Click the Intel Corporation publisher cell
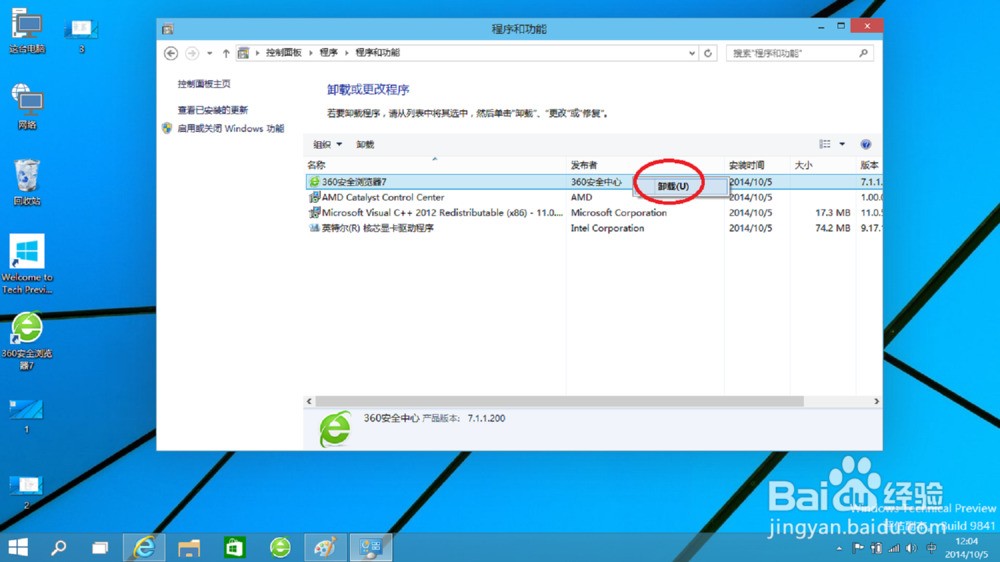 pos(607,228)
